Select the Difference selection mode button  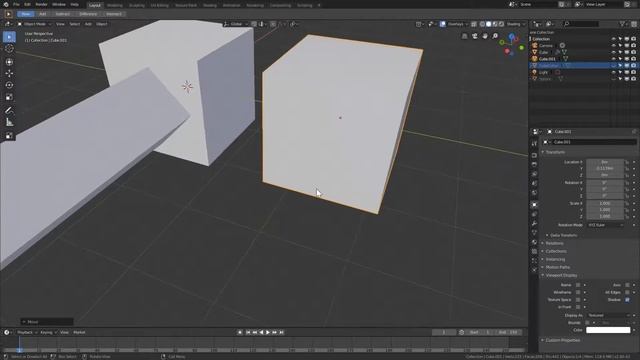click(88, 14)
